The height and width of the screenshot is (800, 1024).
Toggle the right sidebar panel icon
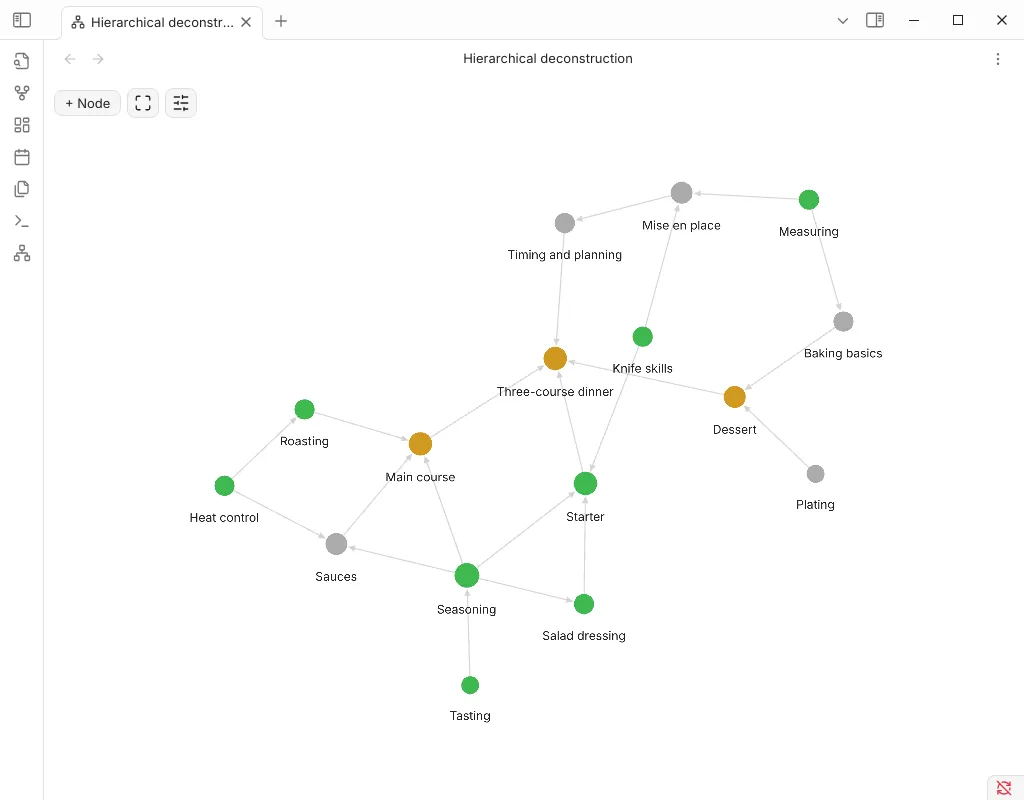pos(875,20)
